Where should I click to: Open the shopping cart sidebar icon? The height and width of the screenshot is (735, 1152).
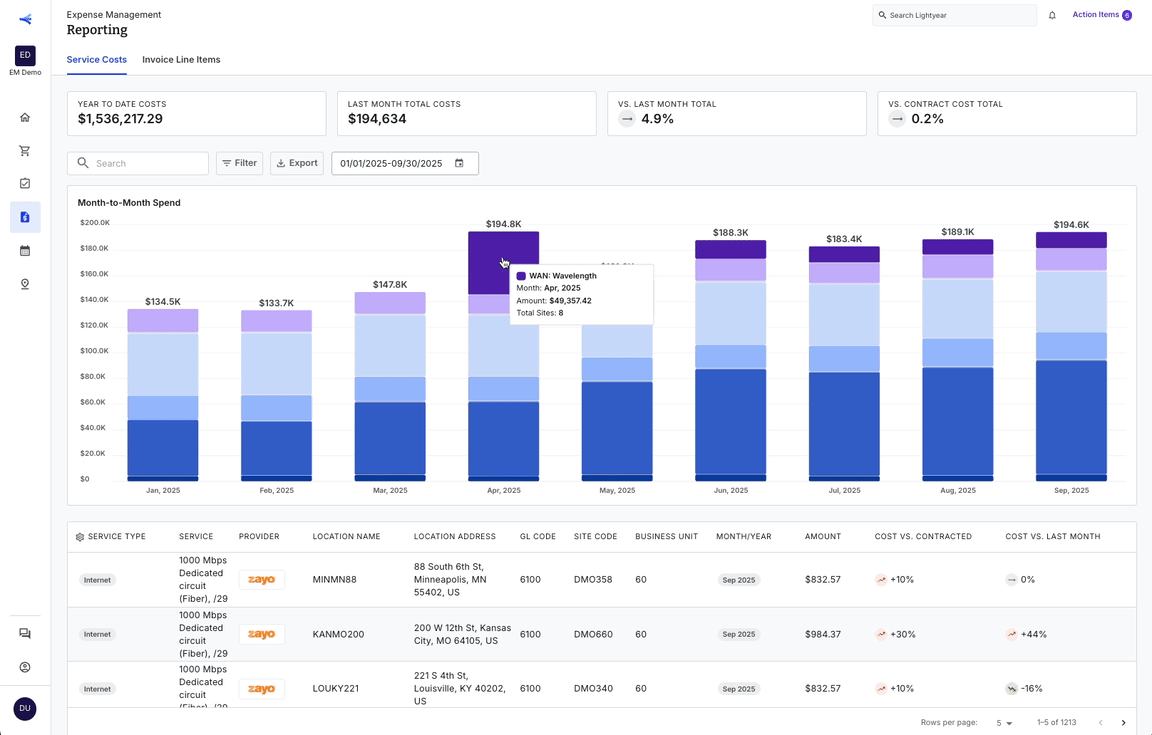[25, 151]
